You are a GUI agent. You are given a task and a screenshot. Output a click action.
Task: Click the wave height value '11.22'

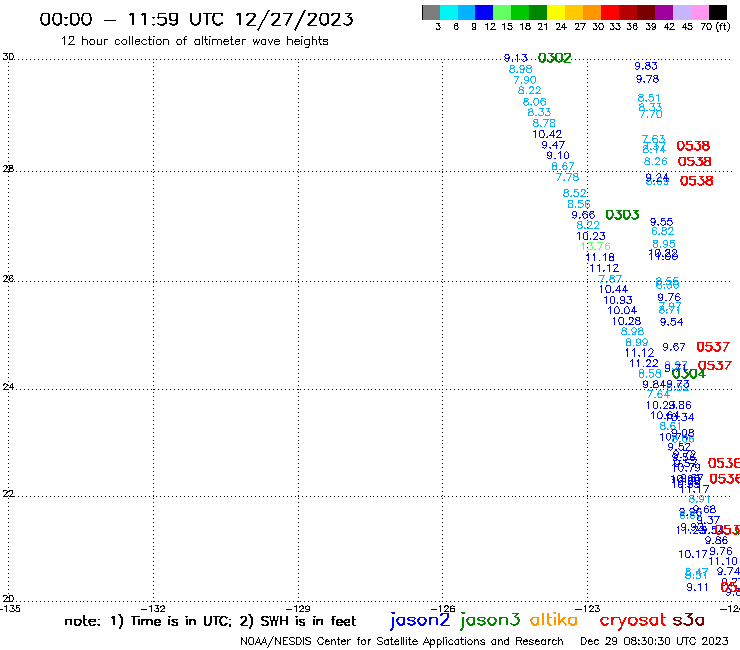click(644, 363)
